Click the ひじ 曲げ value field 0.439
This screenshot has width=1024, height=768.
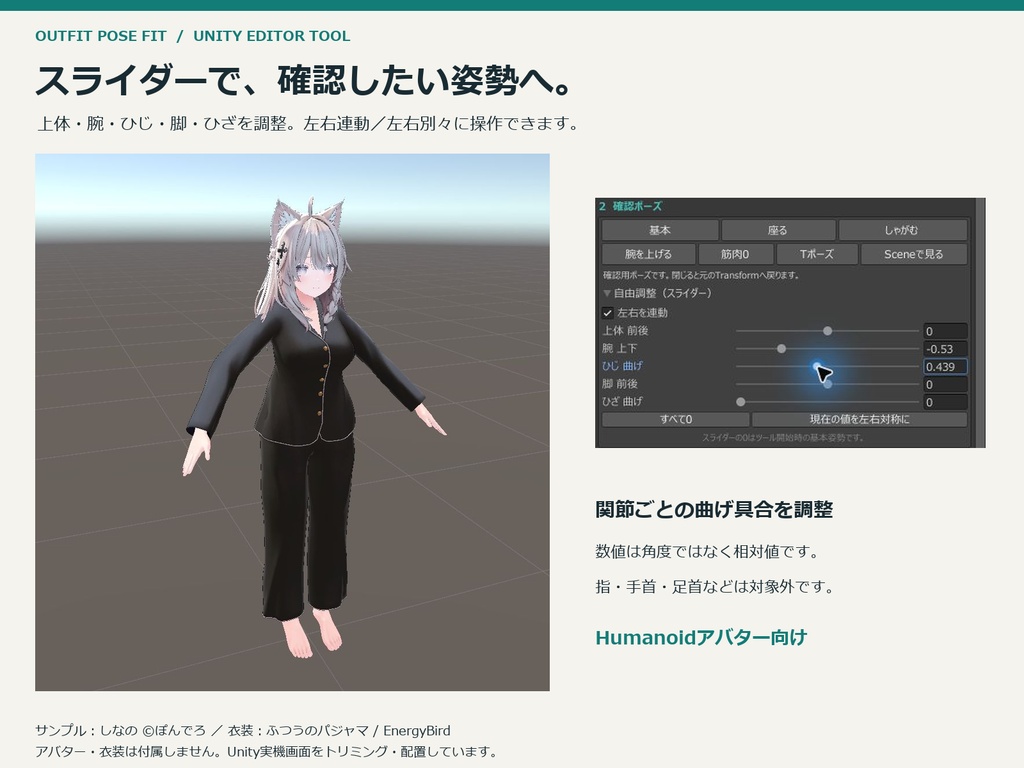pos(945,366)
